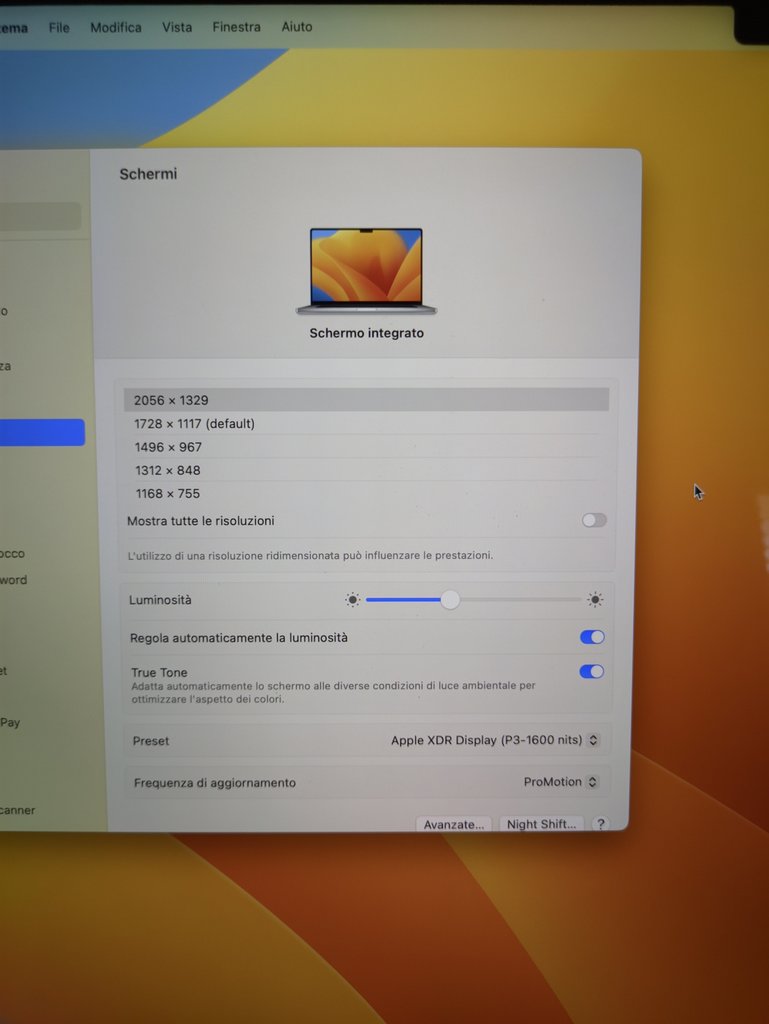Click the high brightness sun icon
This screenshot has width=769, height=1024.
pyautogui.click(x=595, y=599)
